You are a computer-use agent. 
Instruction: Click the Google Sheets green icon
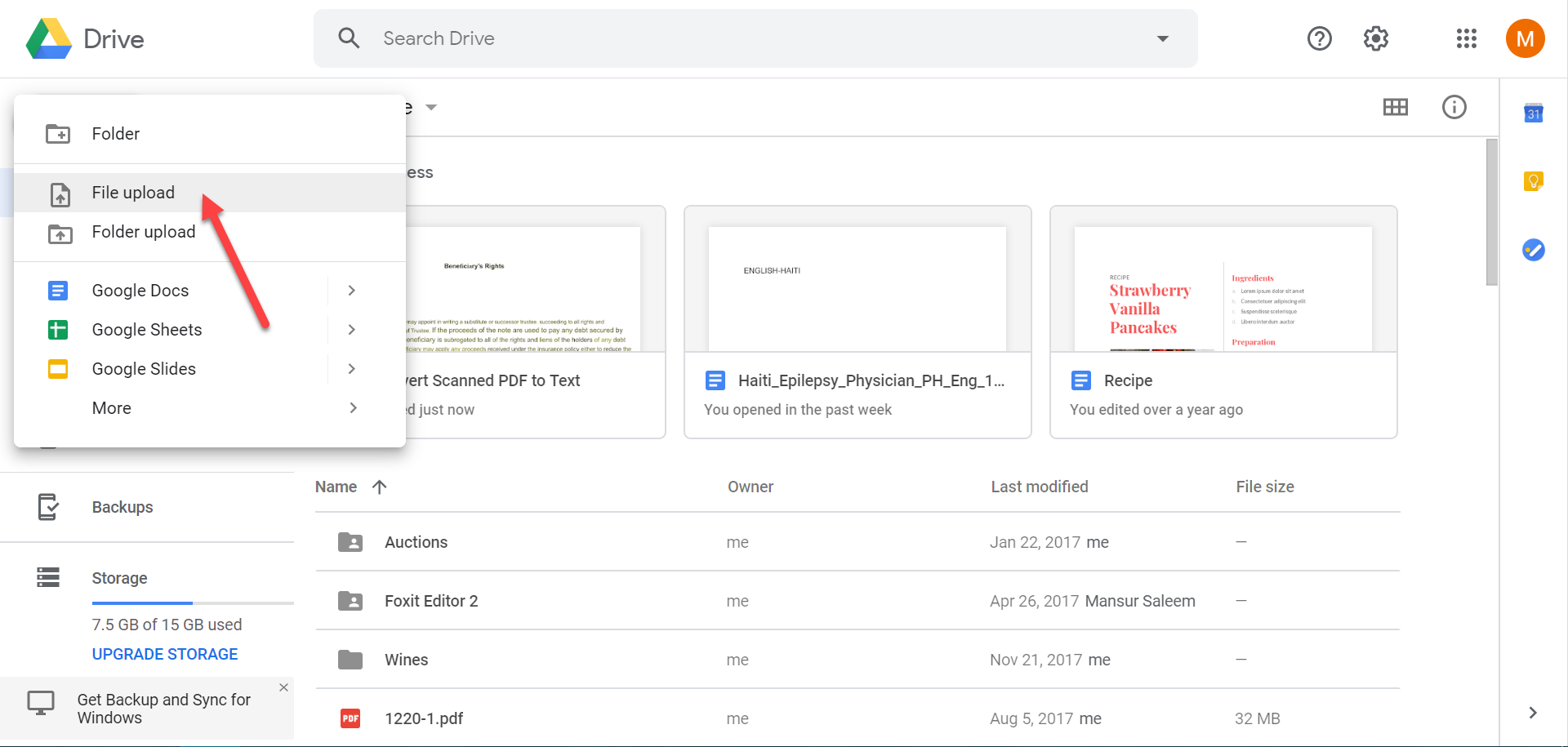[58, 330]
